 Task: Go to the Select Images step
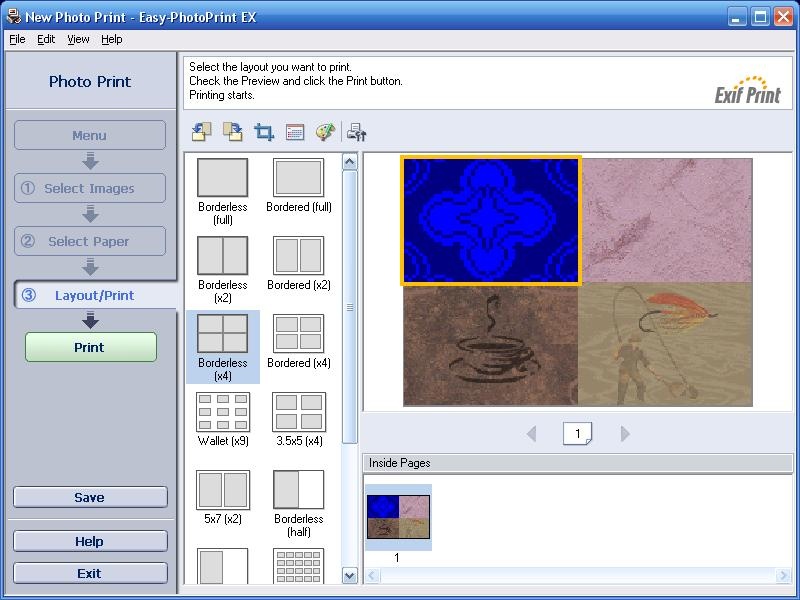(89, 188)
